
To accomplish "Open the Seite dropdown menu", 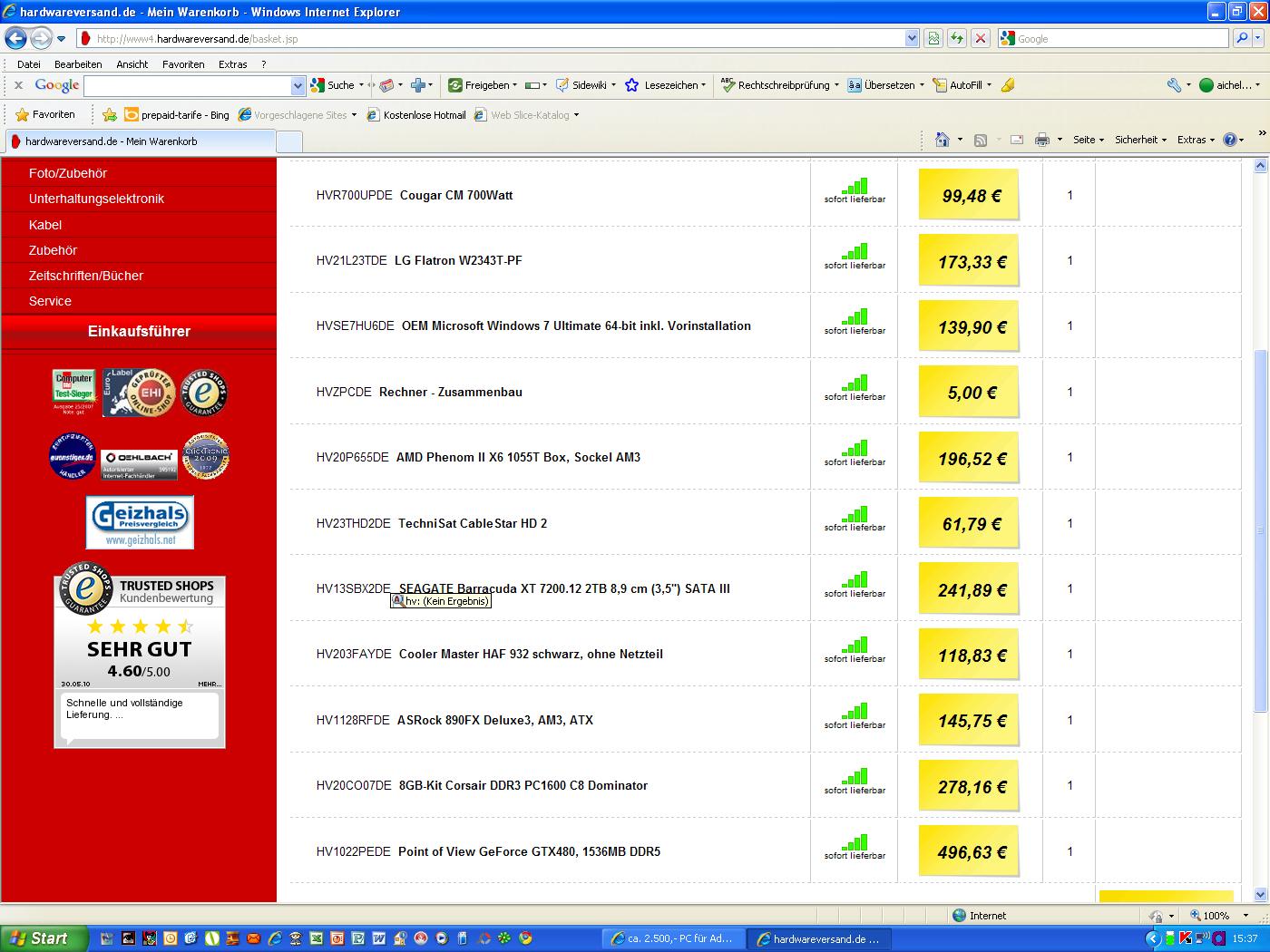I will tap(1088, 140).
